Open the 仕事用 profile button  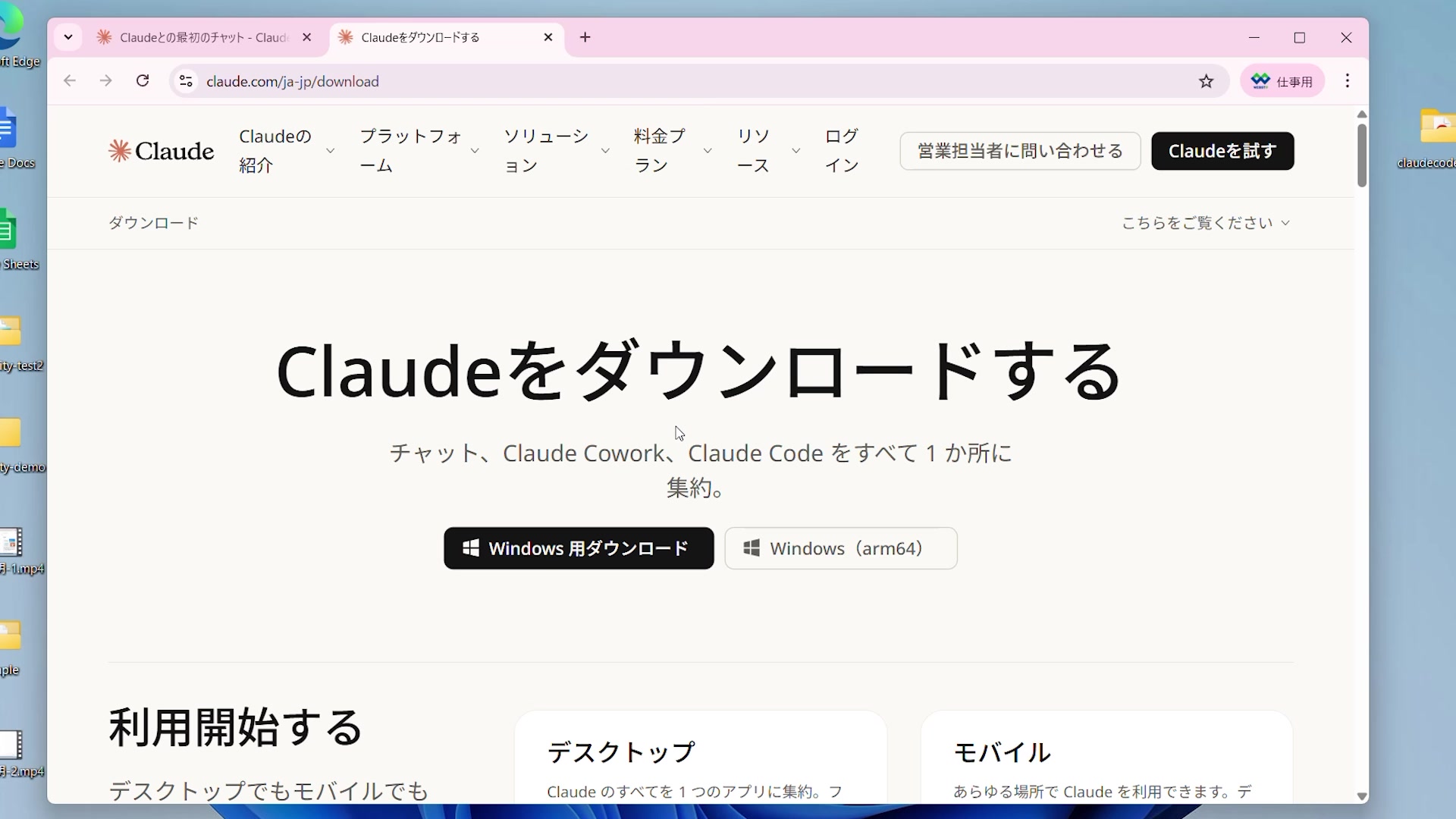[1282, 81]
